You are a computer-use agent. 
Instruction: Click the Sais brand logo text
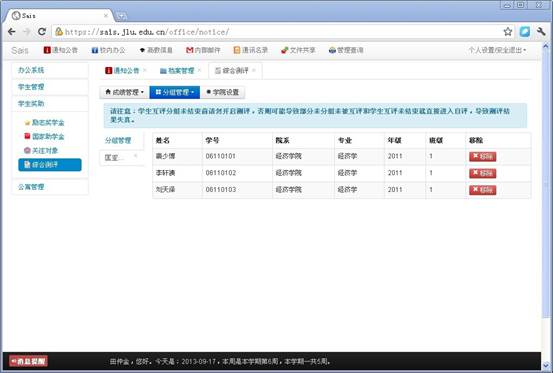point(20,50)
